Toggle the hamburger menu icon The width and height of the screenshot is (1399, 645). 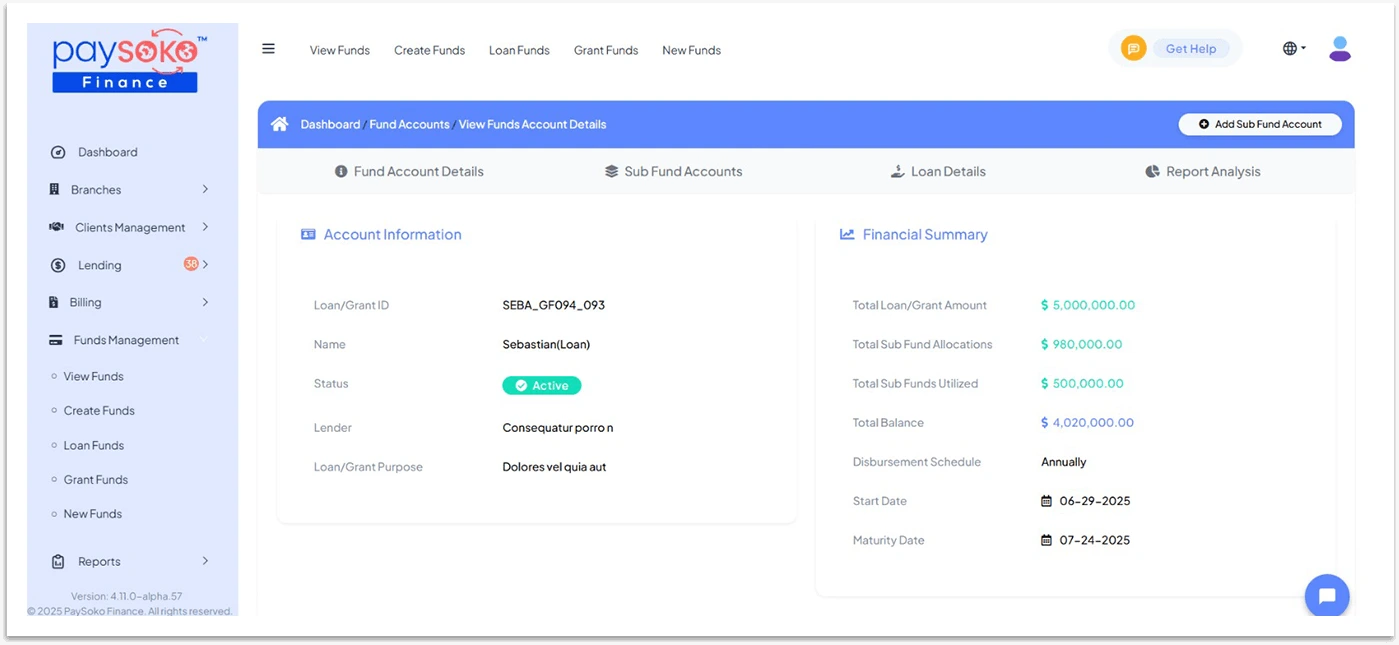coord(268,48)
